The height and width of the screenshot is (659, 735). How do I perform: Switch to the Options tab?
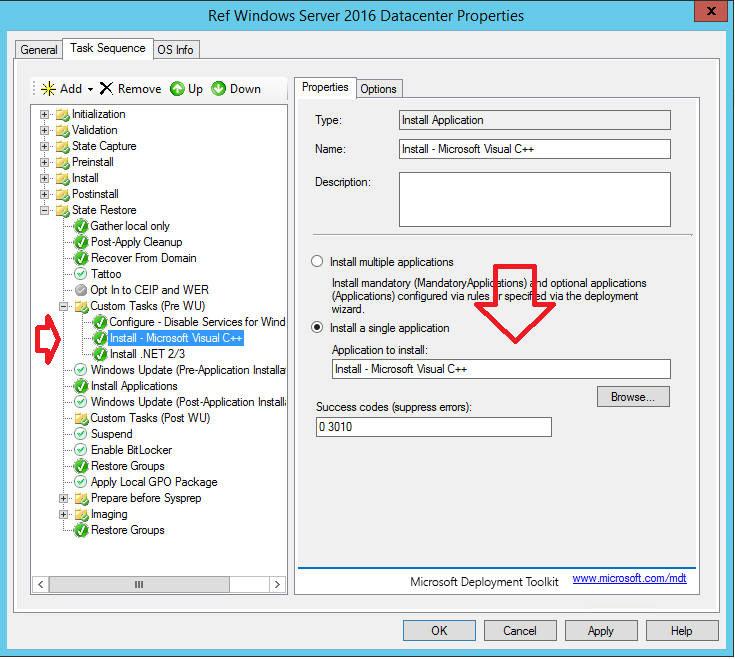pos(378,89)
